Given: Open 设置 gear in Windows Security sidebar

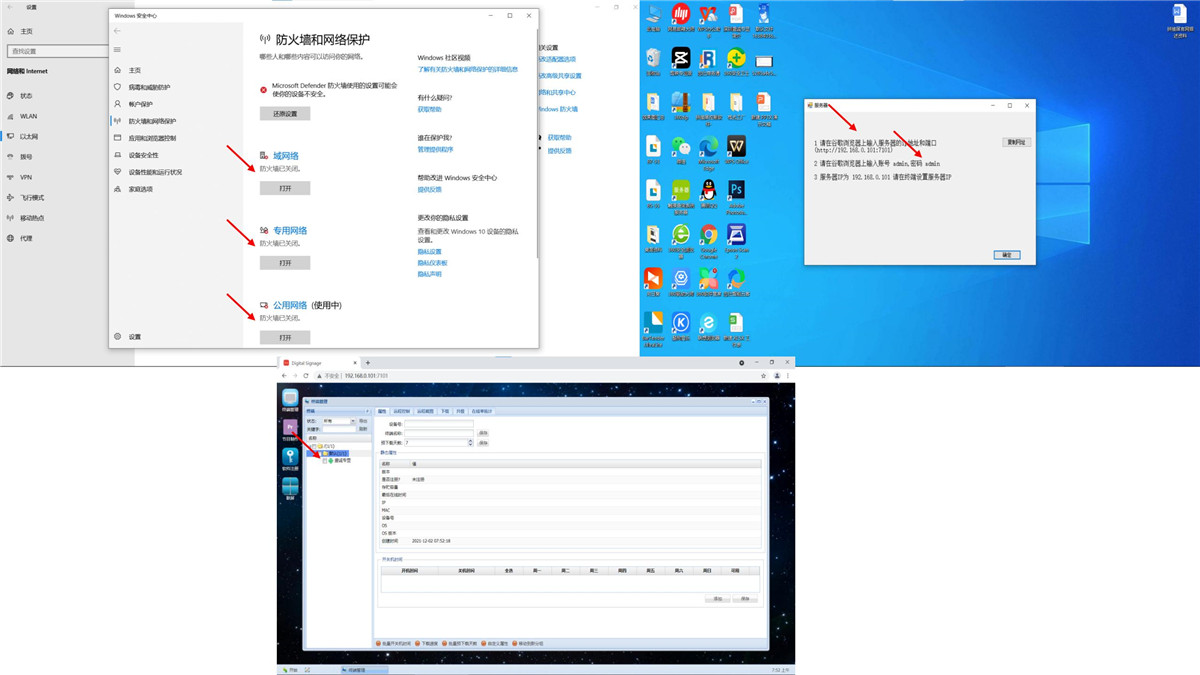Looking at the screenshot, I should 118,337.
